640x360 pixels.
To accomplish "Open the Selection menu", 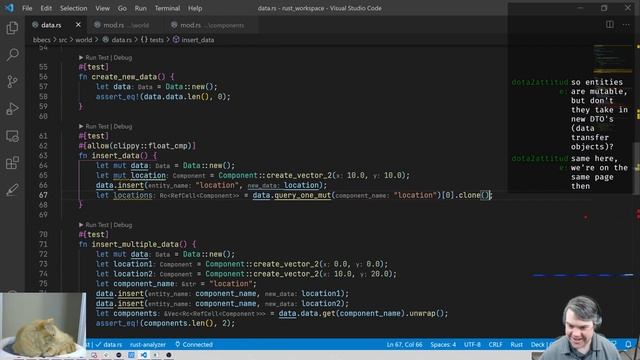I will point(73,8).
